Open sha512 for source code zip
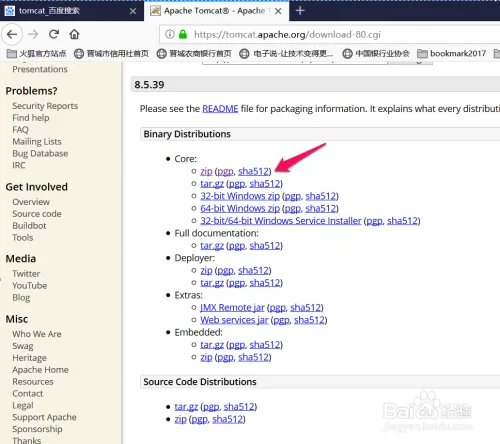Viewport: 500px width, 444px height. 228,419
